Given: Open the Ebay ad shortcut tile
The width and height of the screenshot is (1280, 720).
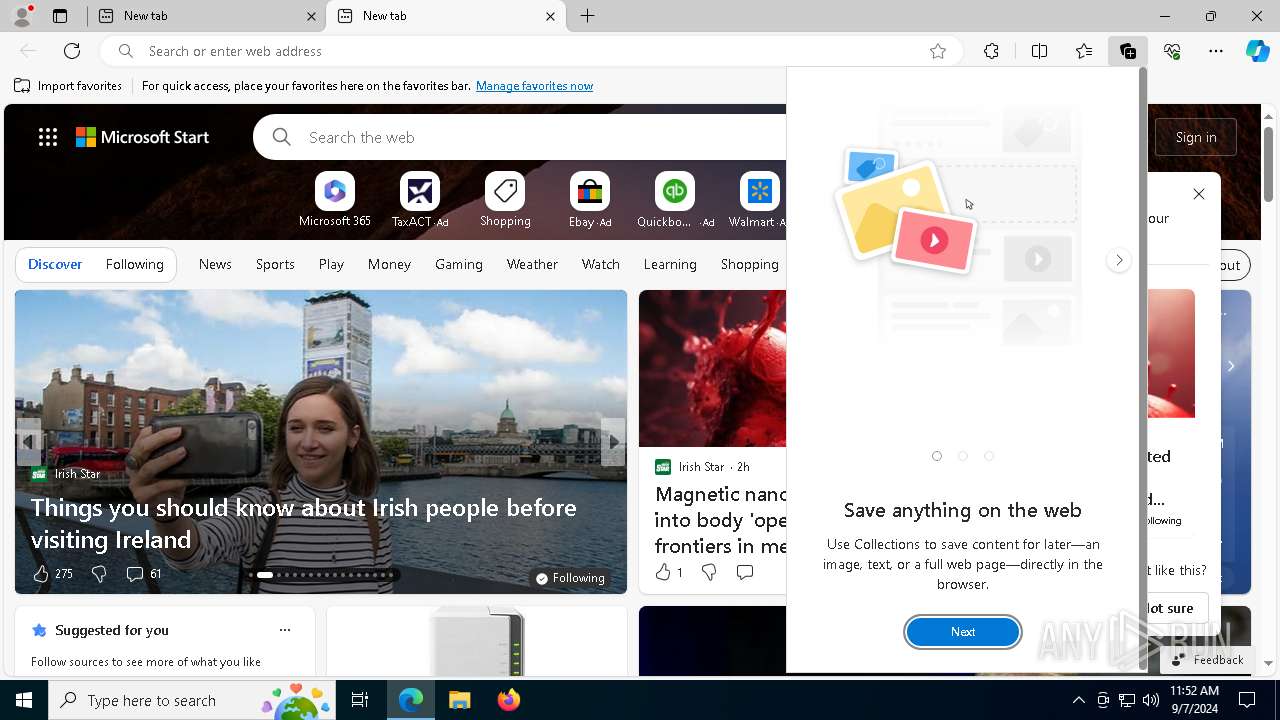Looking at the screenshot, I should (x=590, y=200).
